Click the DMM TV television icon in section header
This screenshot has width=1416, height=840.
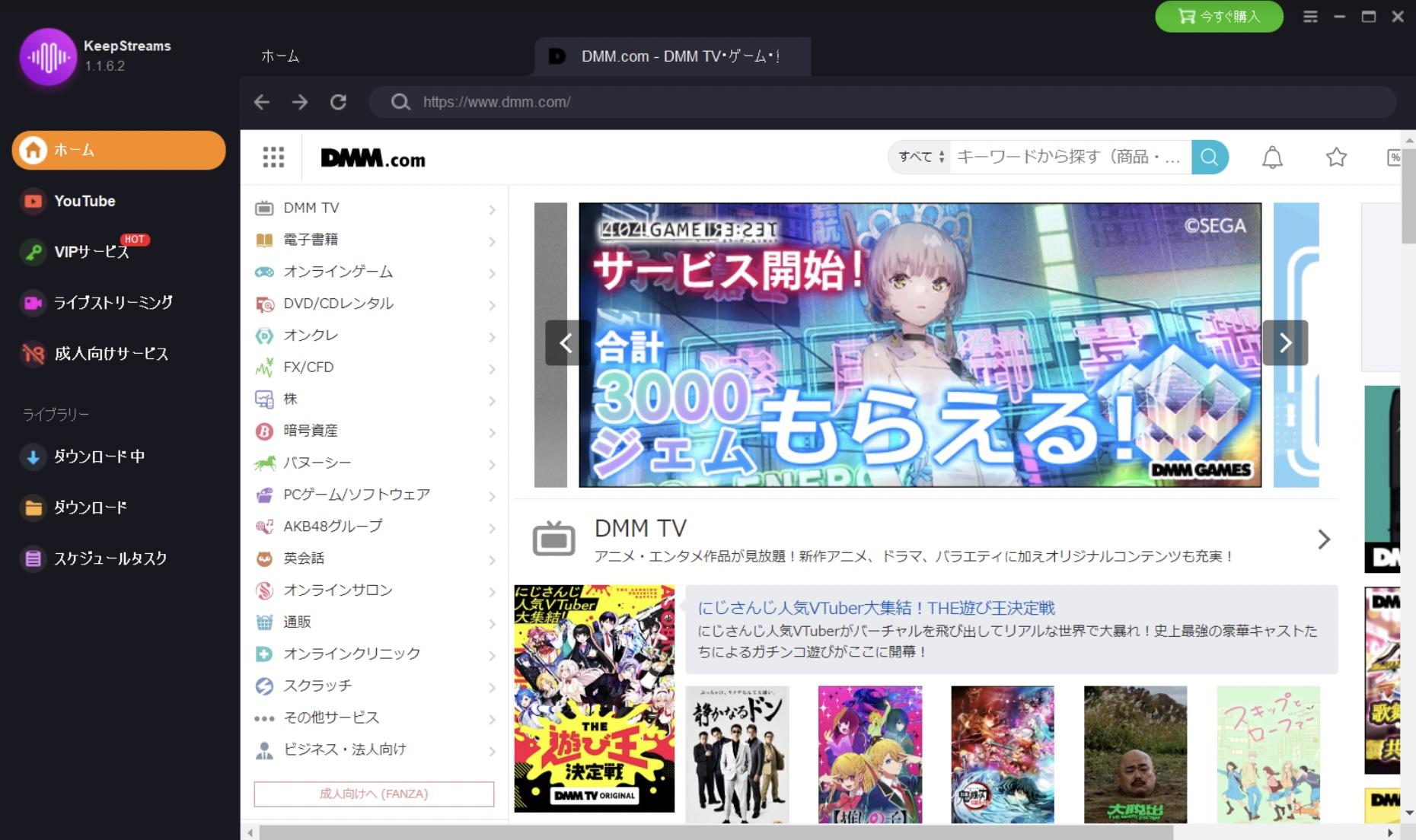[553, 539]
